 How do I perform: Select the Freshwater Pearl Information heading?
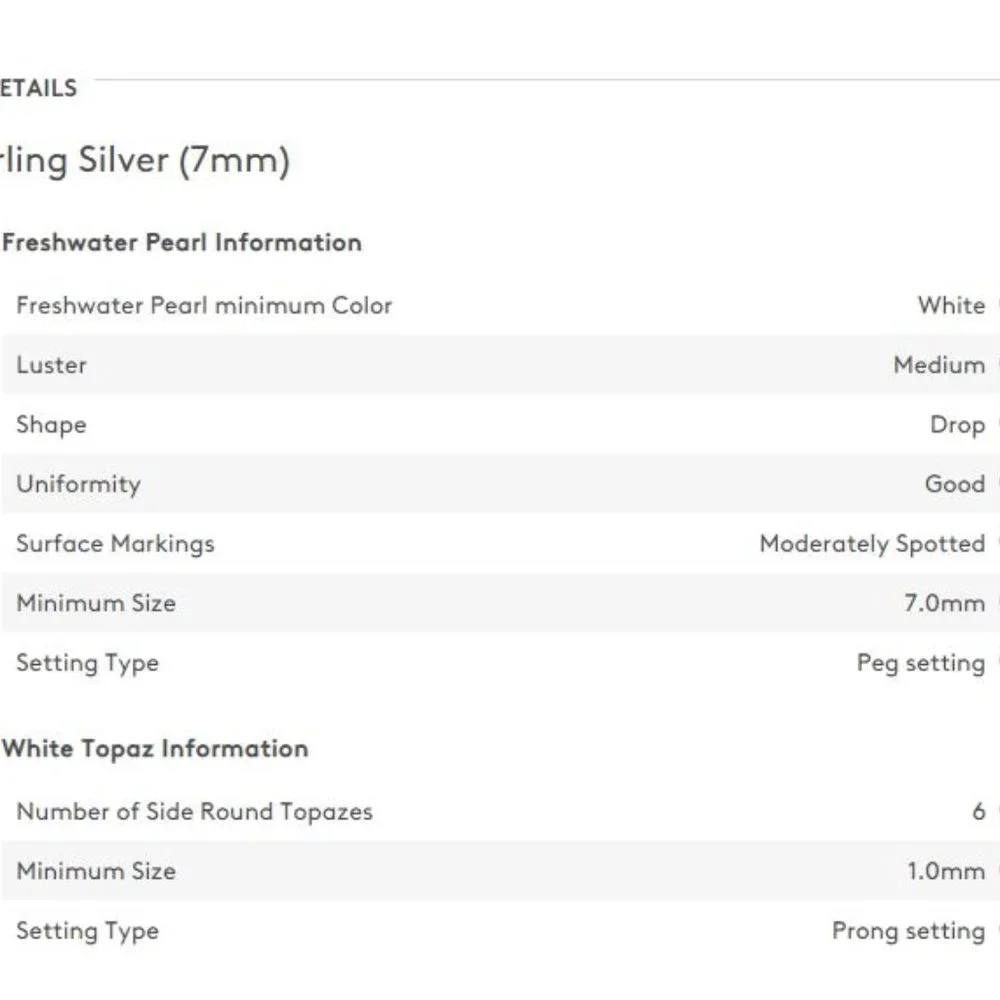(x=182, y=242)
